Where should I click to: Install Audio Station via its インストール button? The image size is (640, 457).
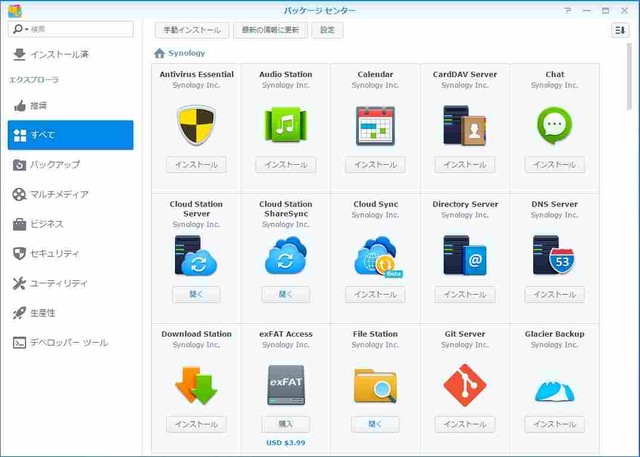(x=286, y=164)
